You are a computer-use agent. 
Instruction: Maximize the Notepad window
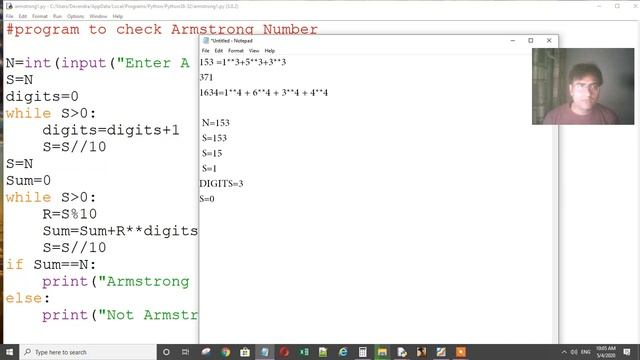pos(531,40)
